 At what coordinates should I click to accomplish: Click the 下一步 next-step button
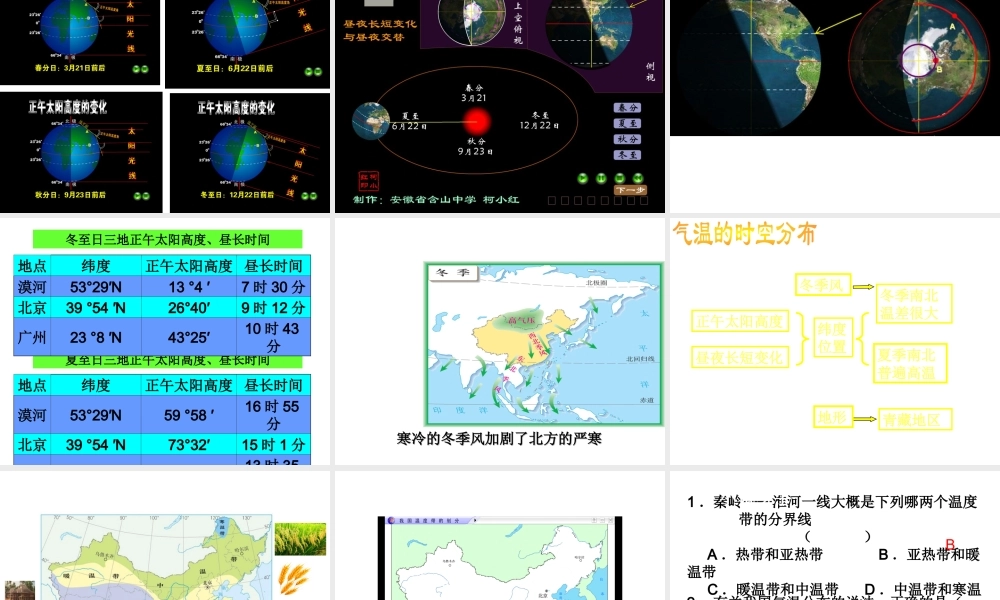point(630,190)
